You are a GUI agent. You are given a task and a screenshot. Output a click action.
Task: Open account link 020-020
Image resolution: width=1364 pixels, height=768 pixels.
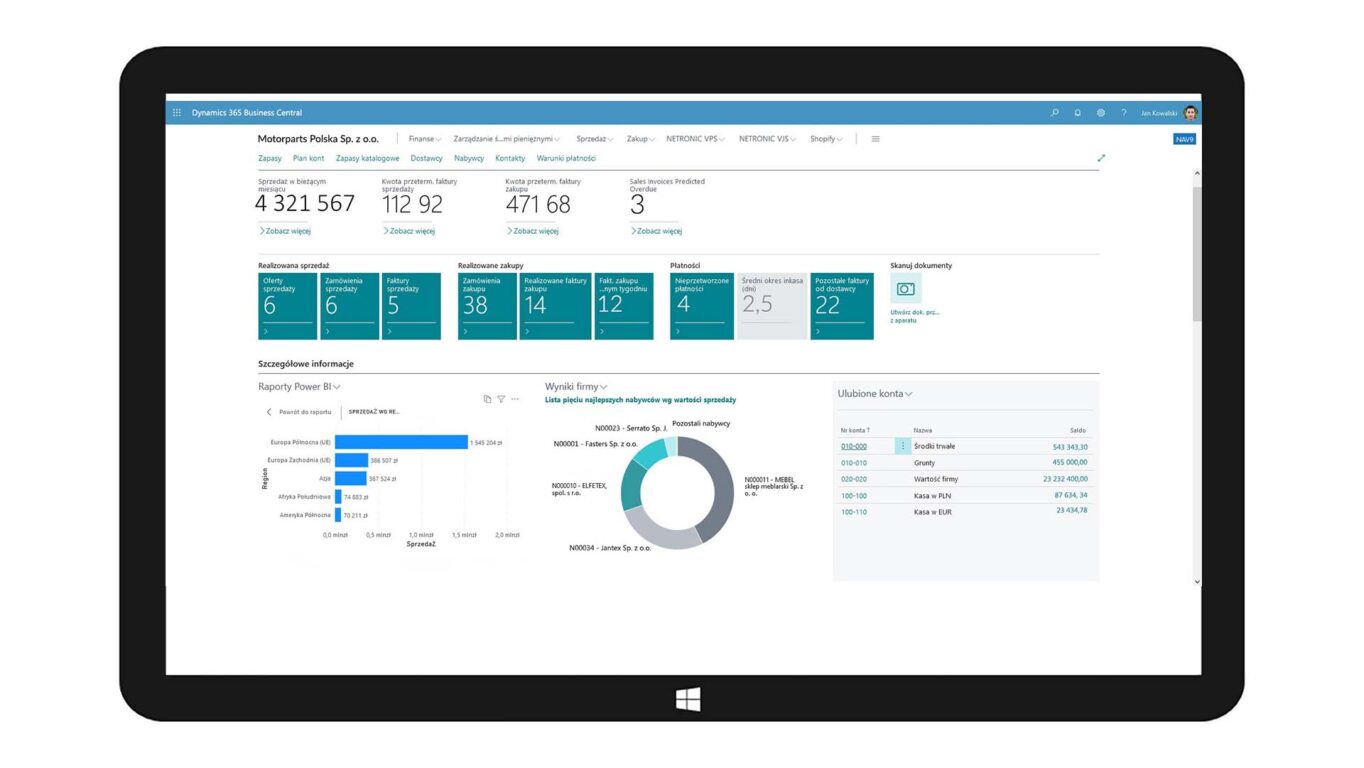tap(854, 479)
